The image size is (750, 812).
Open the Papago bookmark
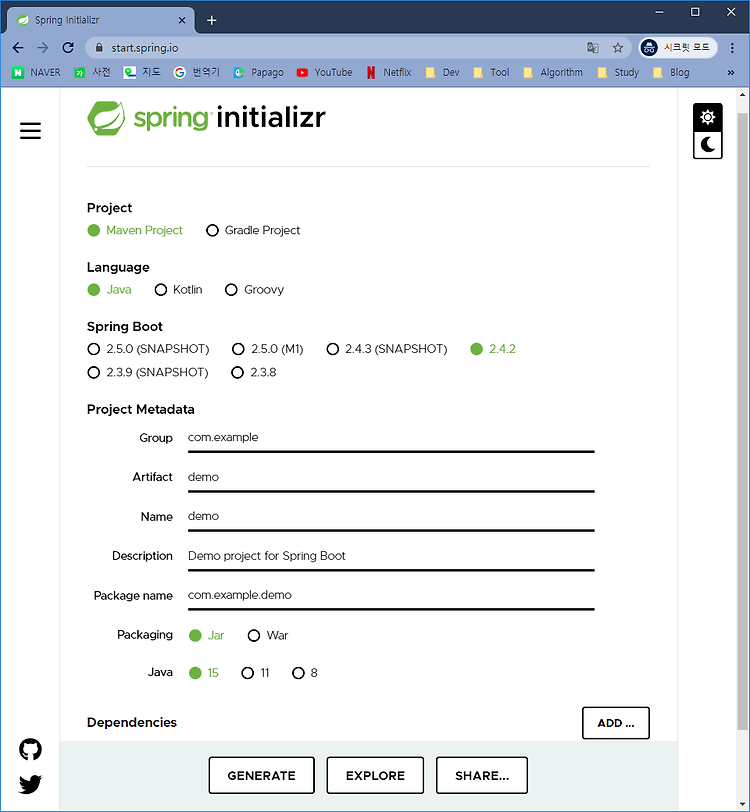tap(258, 72)
